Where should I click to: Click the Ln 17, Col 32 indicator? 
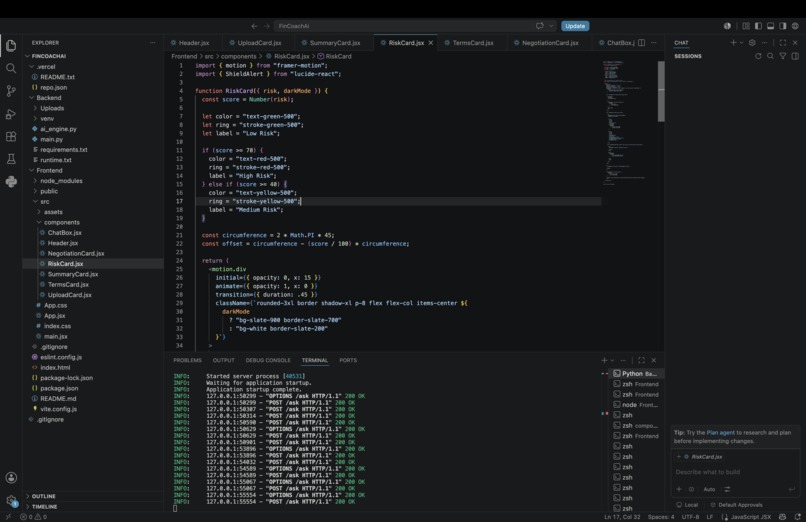point(622,516)
